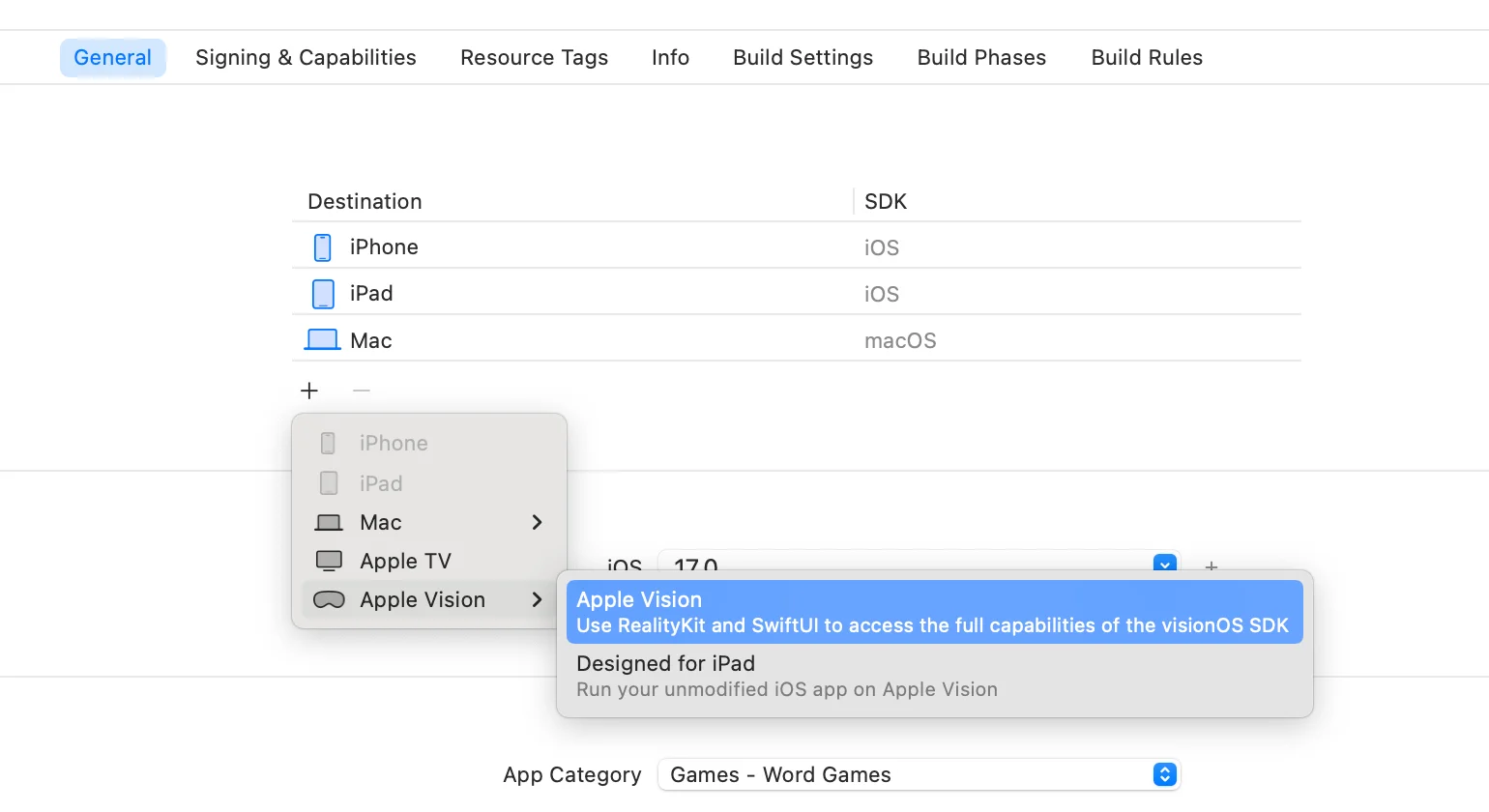Click the minus icon to remove a destination
1489x812 pixels.
361,391
